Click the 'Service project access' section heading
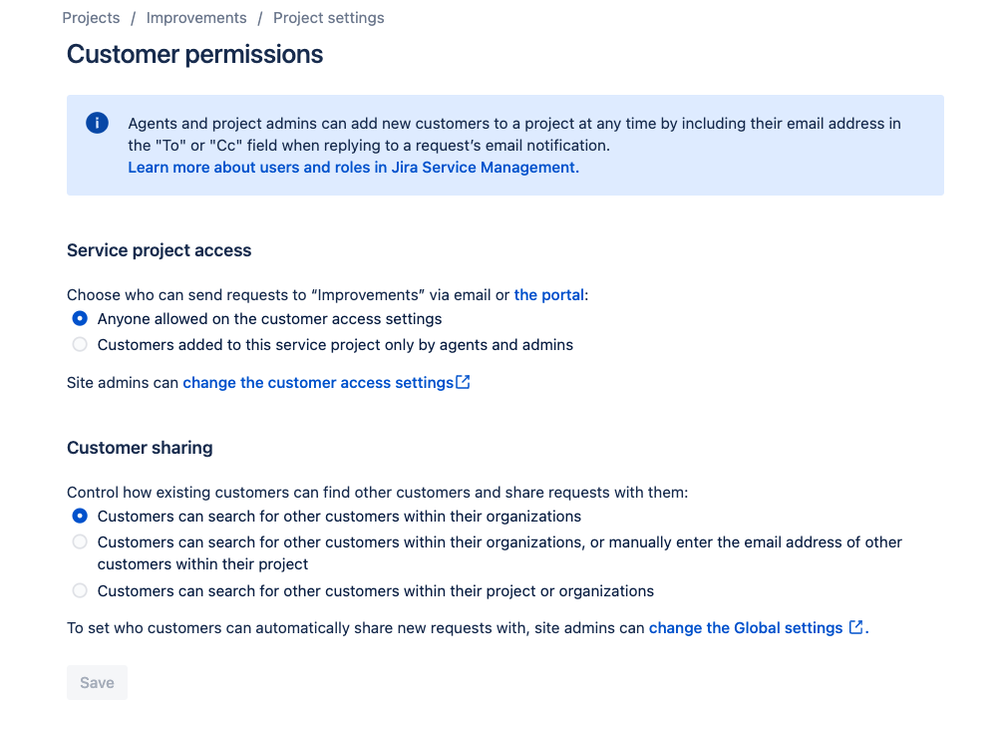 159,250
